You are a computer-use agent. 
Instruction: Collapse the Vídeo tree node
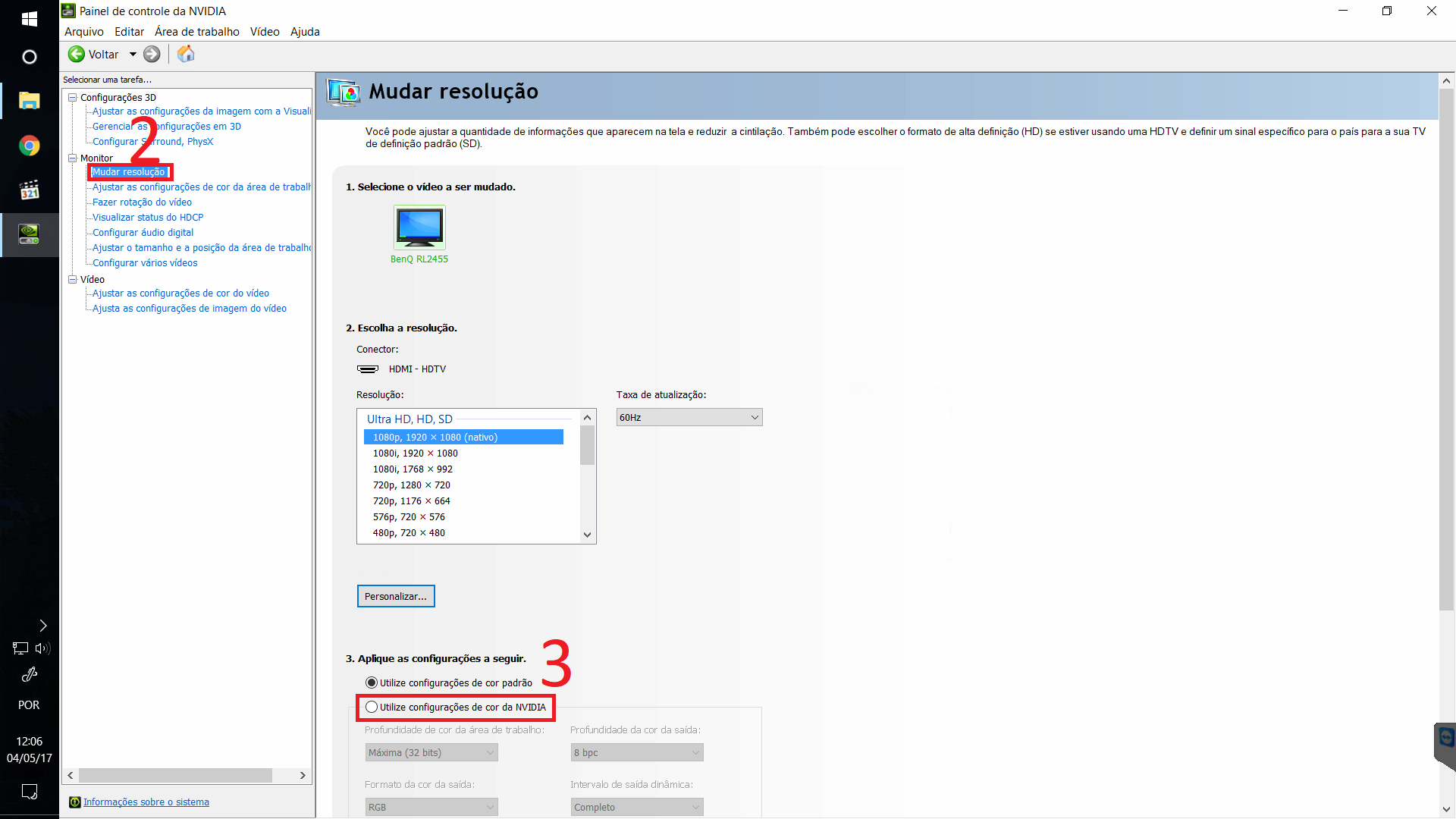point(73,280)
